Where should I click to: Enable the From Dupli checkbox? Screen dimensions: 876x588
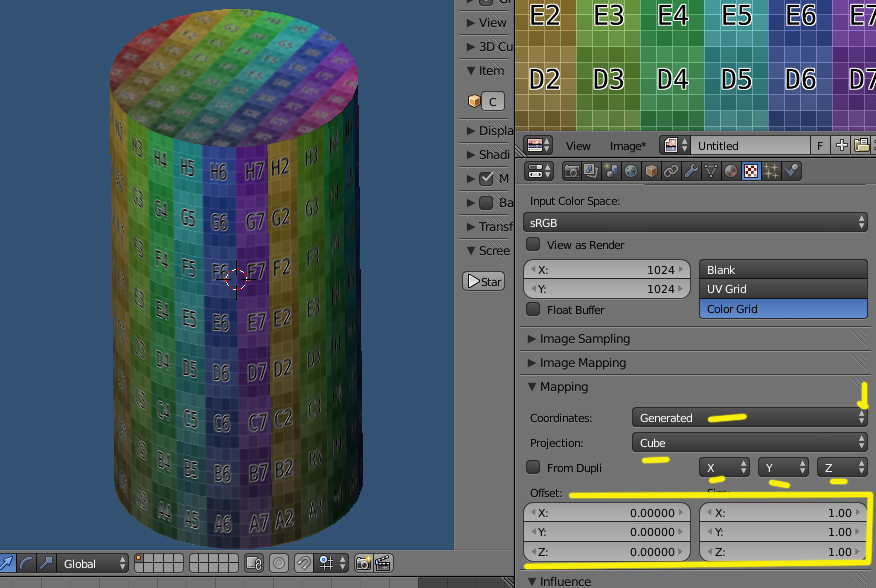(x=534, y=467)
